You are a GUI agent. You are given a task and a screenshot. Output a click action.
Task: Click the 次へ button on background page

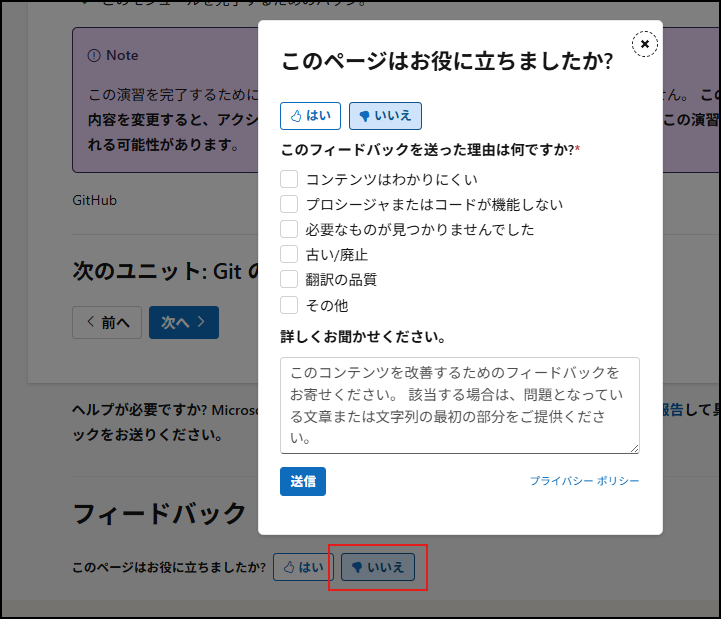pyautogui.click(x=184, y=322)
